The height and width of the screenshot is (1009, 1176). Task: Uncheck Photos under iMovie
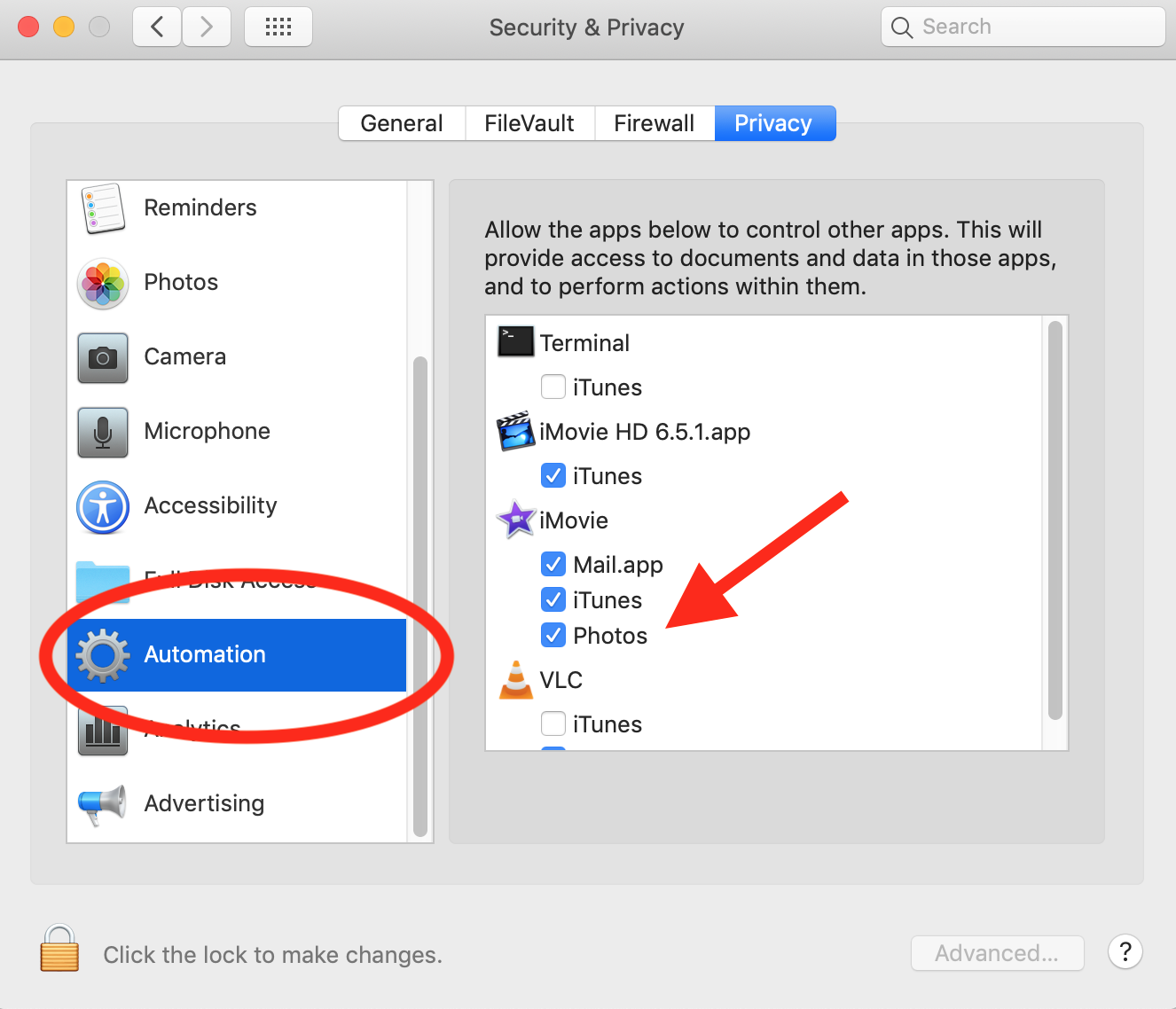(553, 635)
